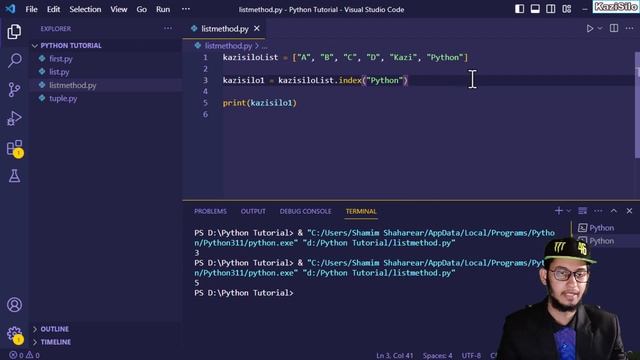Open the File menu
640x360 pixels.
point(31,9)
